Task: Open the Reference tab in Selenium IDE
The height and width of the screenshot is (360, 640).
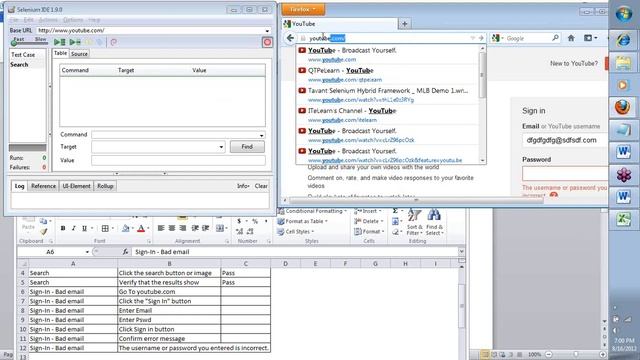Action: click(43, 186)
